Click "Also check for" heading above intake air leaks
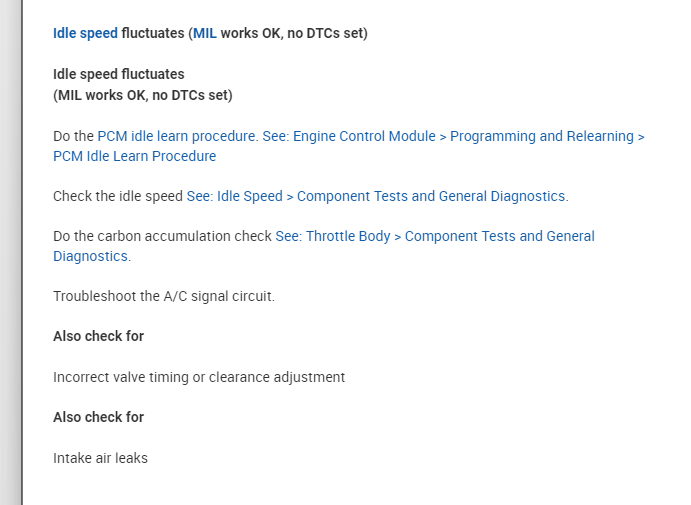The width and height of the screenshot is (691, 505). click(98, 417)
